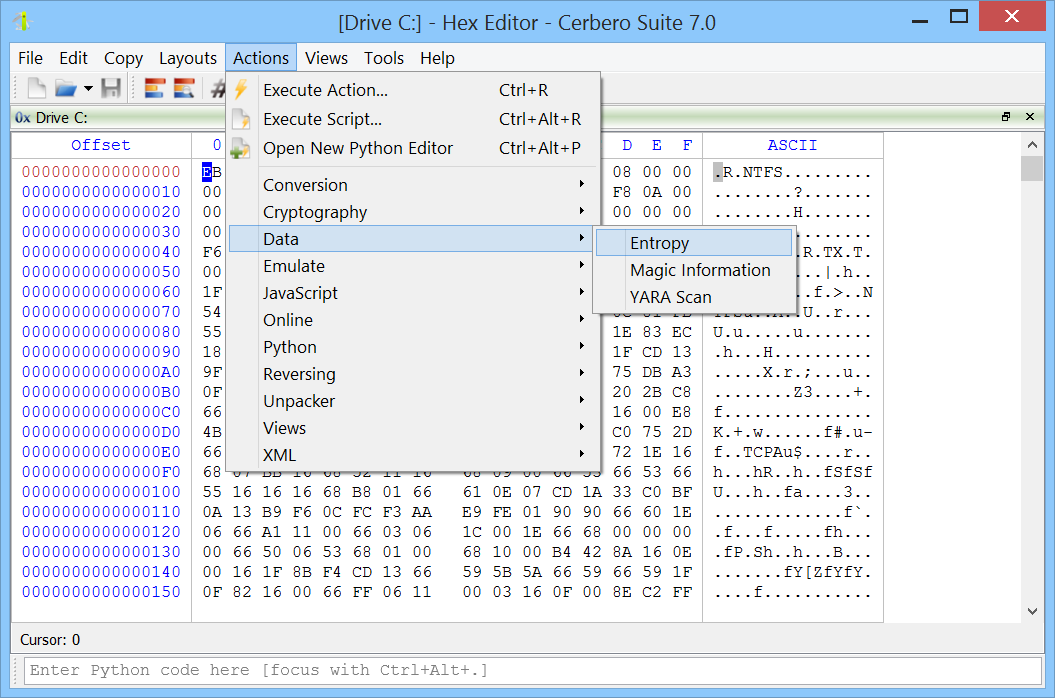1055x698 pixels.
Task: Click the ASCII column header
Action: click(792, 145)
